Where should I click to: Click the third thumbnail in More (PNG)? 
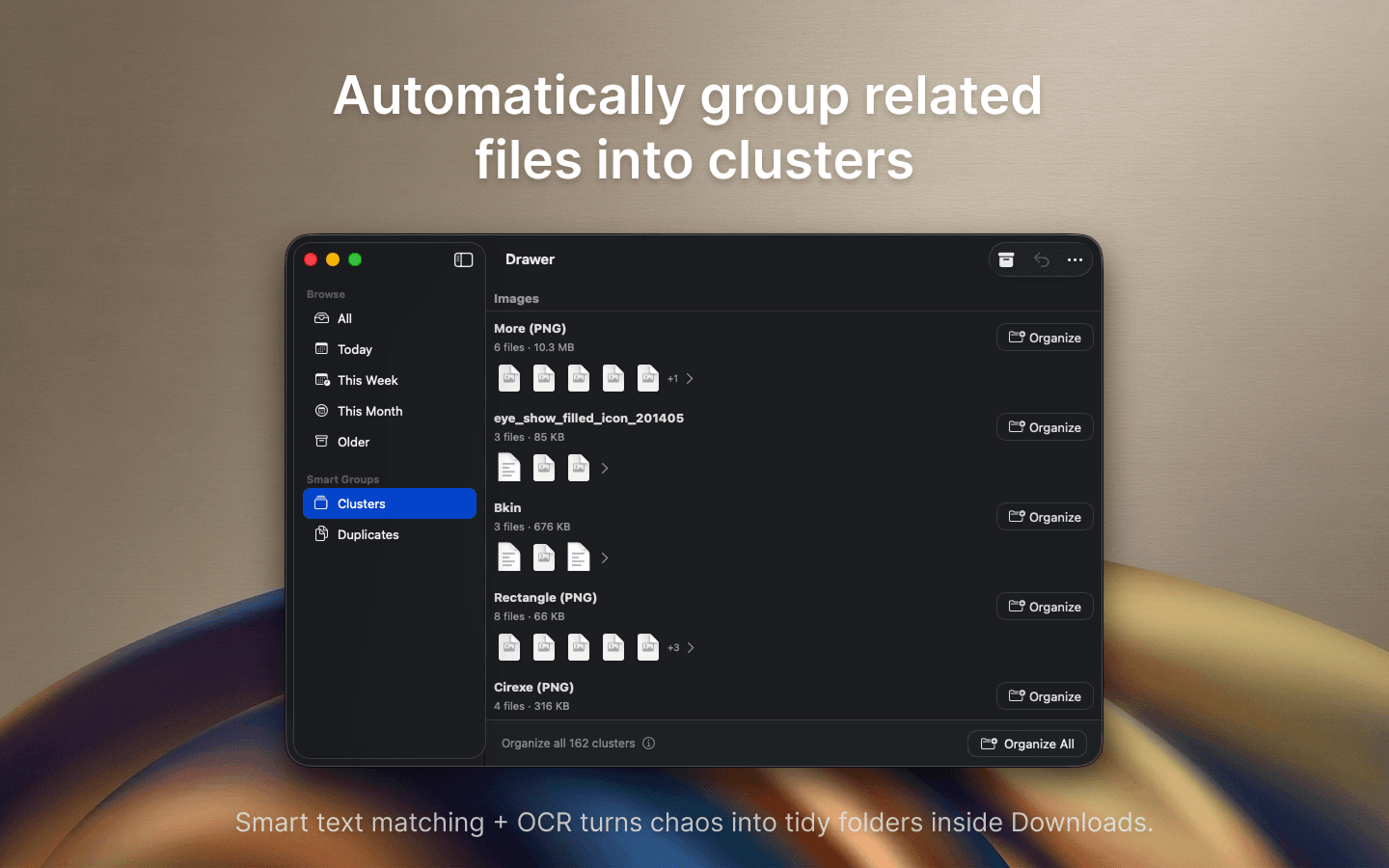pyautogui.click(x=579, y=378)
